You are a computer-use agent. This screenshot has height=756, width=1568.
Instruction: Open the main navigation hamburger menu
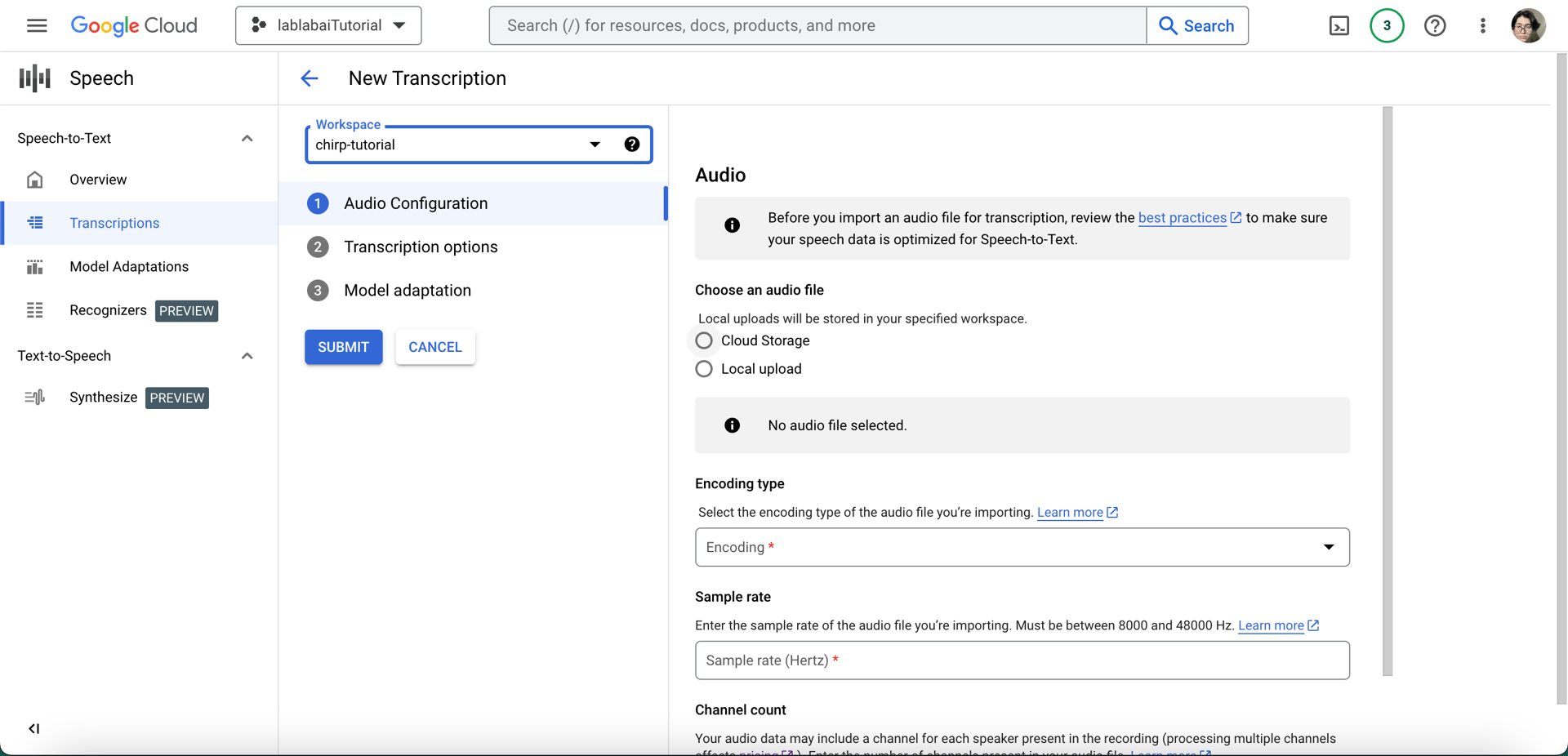point(37,25)
